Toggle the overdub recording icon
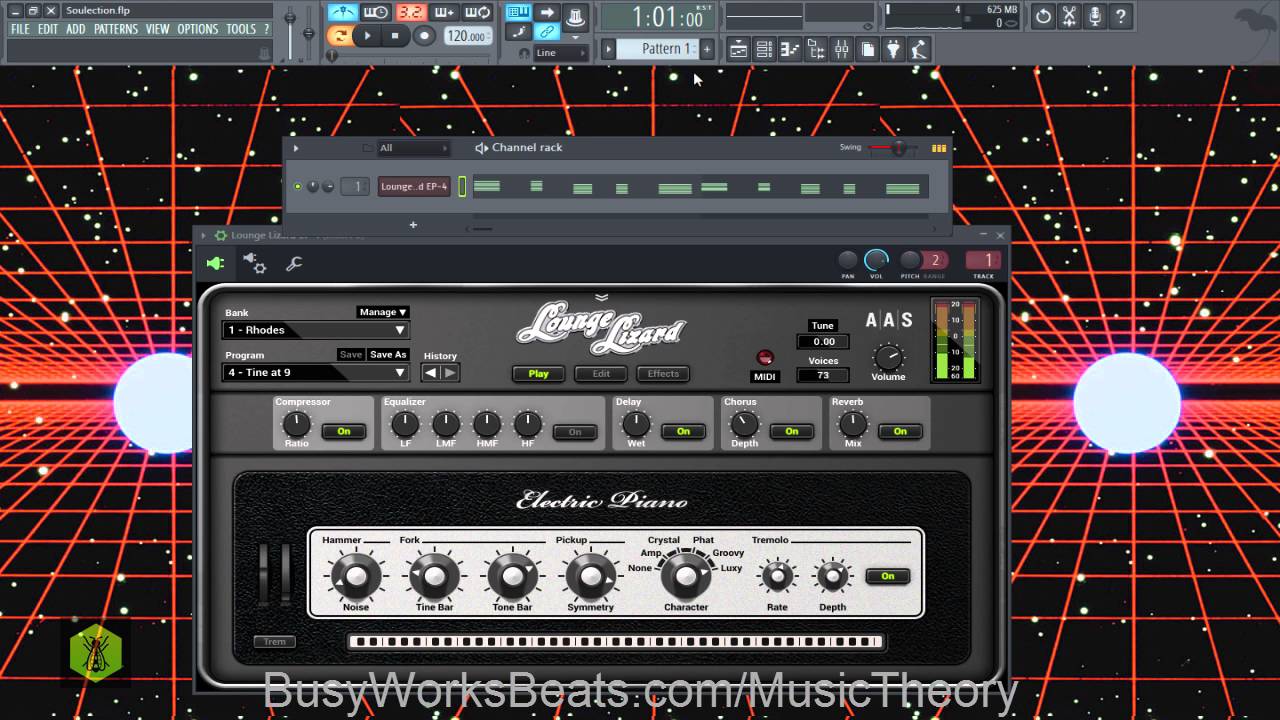The width and height of the screenshot is (1280, 720). pos(444,13)
